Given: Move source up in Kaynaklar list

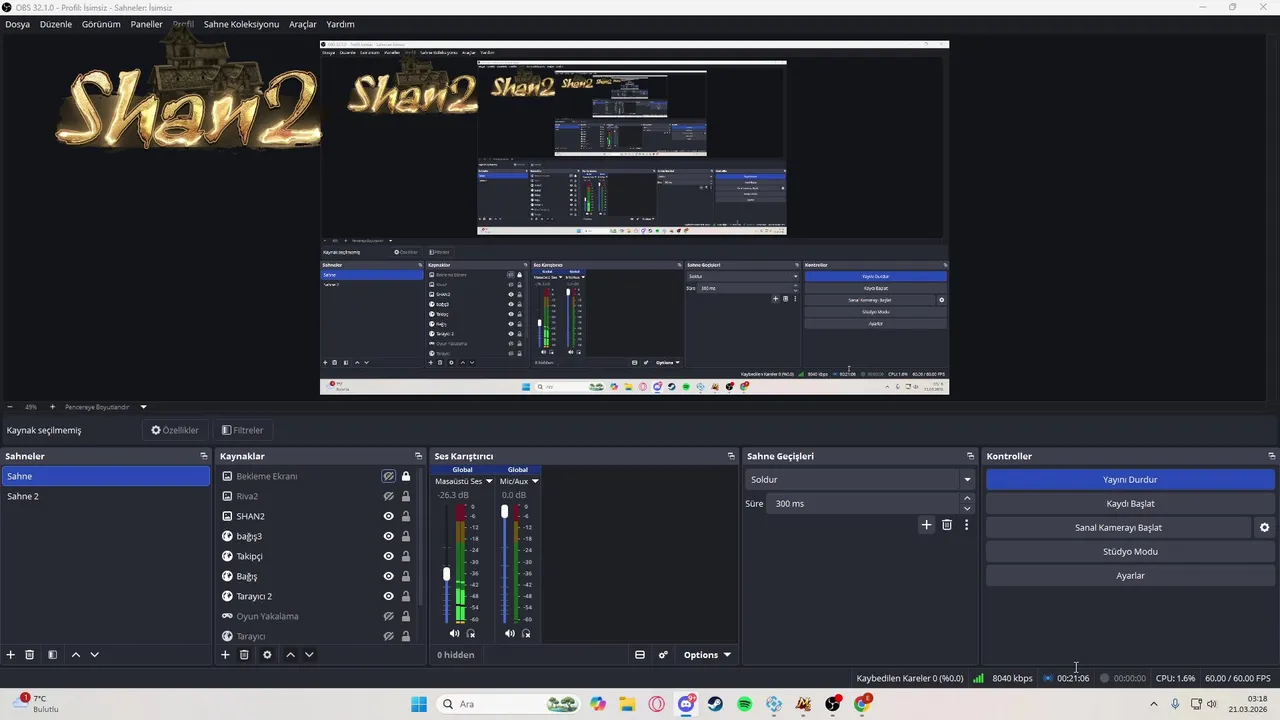Looking at the screenshot, I should coord(290,655).
